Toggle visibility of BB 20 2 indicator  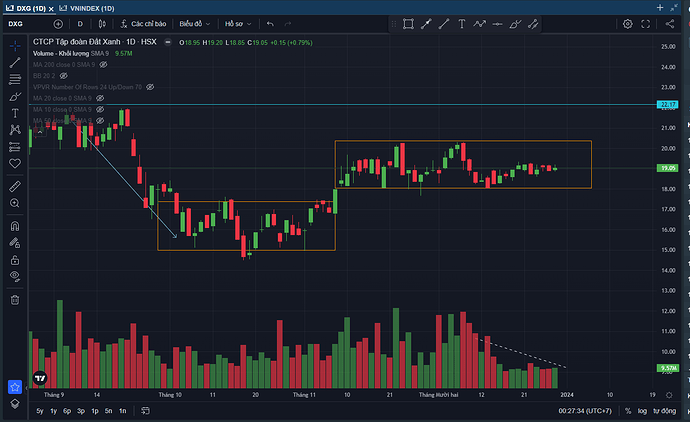pyautogui.click(x=64, y=76)
